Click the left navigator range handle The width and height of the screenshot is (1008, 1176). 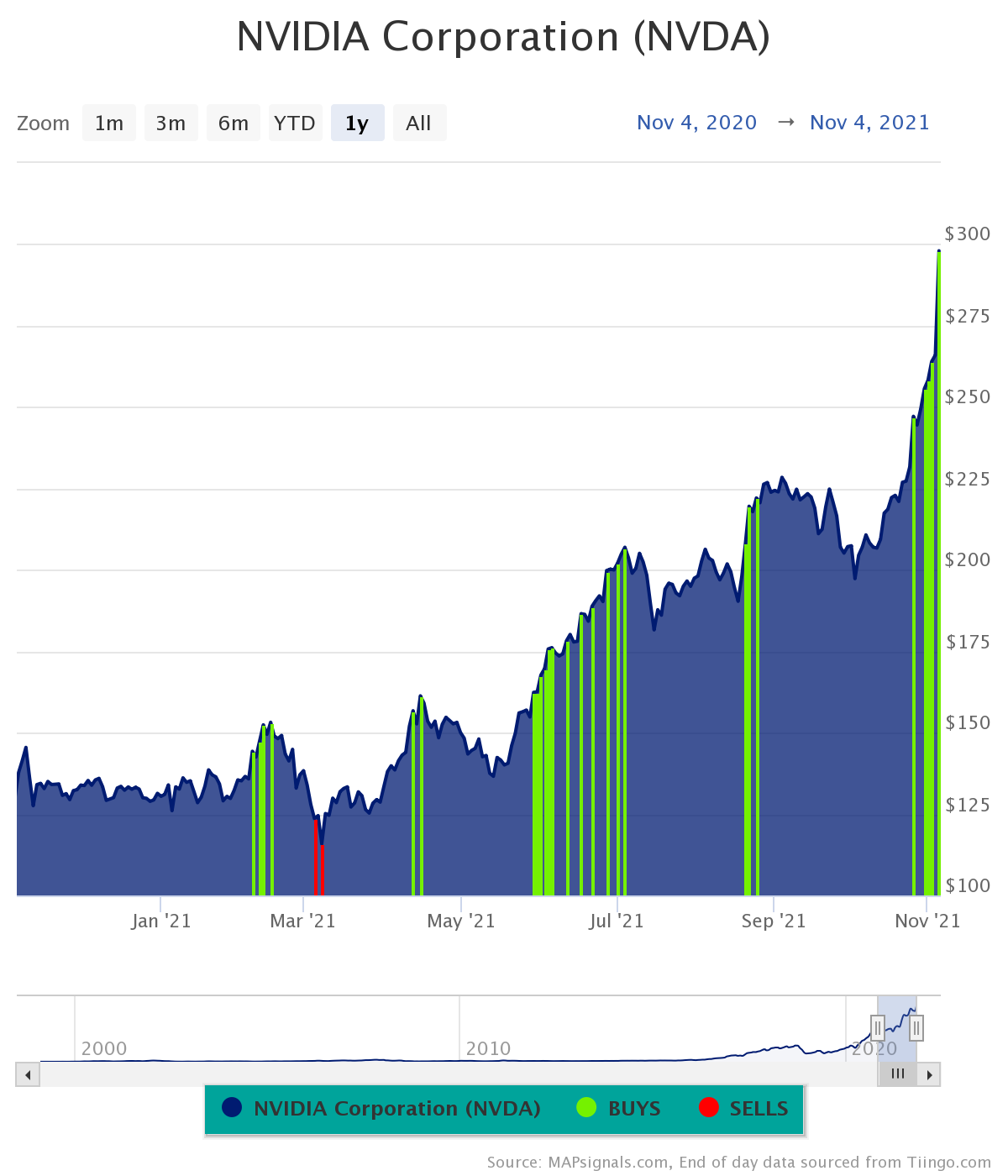pyautogui.click(x=878, y=1027)
